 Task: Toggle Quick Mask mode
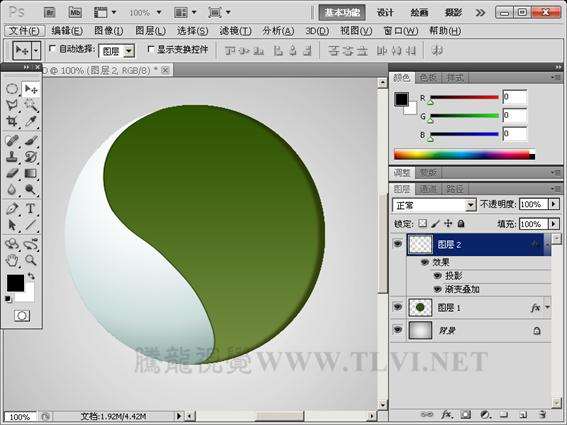click(x=22, y=316)
